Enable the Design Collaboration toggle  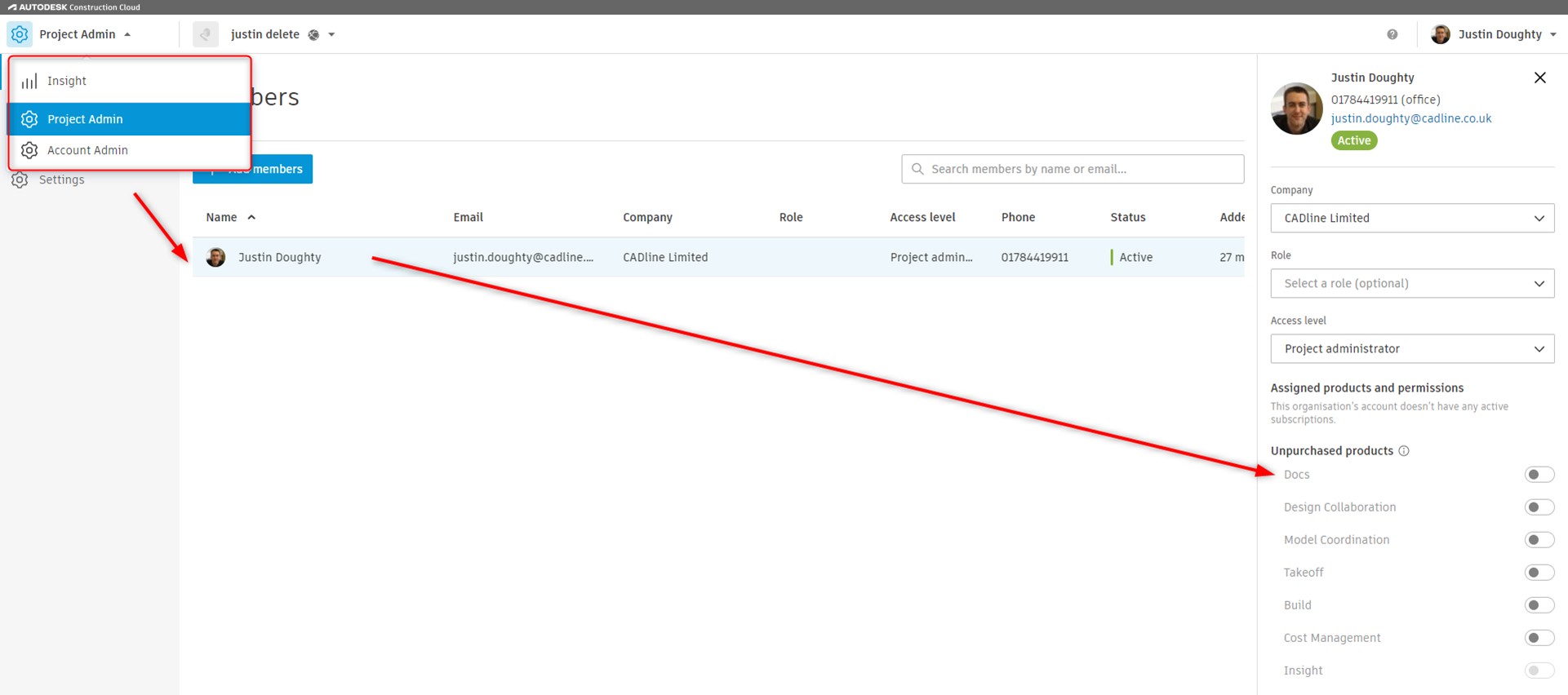1539,507
